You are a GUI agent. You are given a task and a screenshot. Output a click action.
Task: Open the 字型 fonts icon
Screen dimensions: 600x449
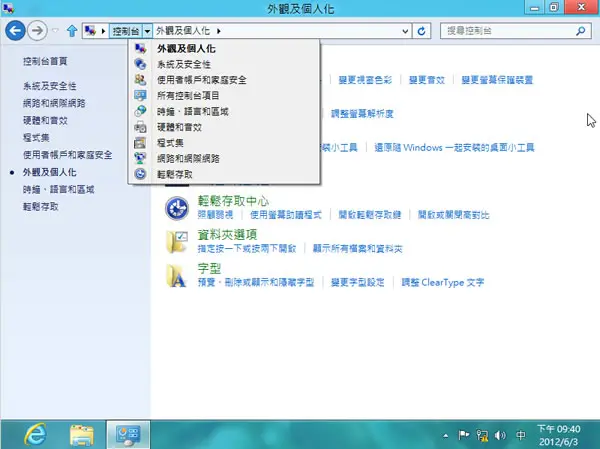pos(176,276)
